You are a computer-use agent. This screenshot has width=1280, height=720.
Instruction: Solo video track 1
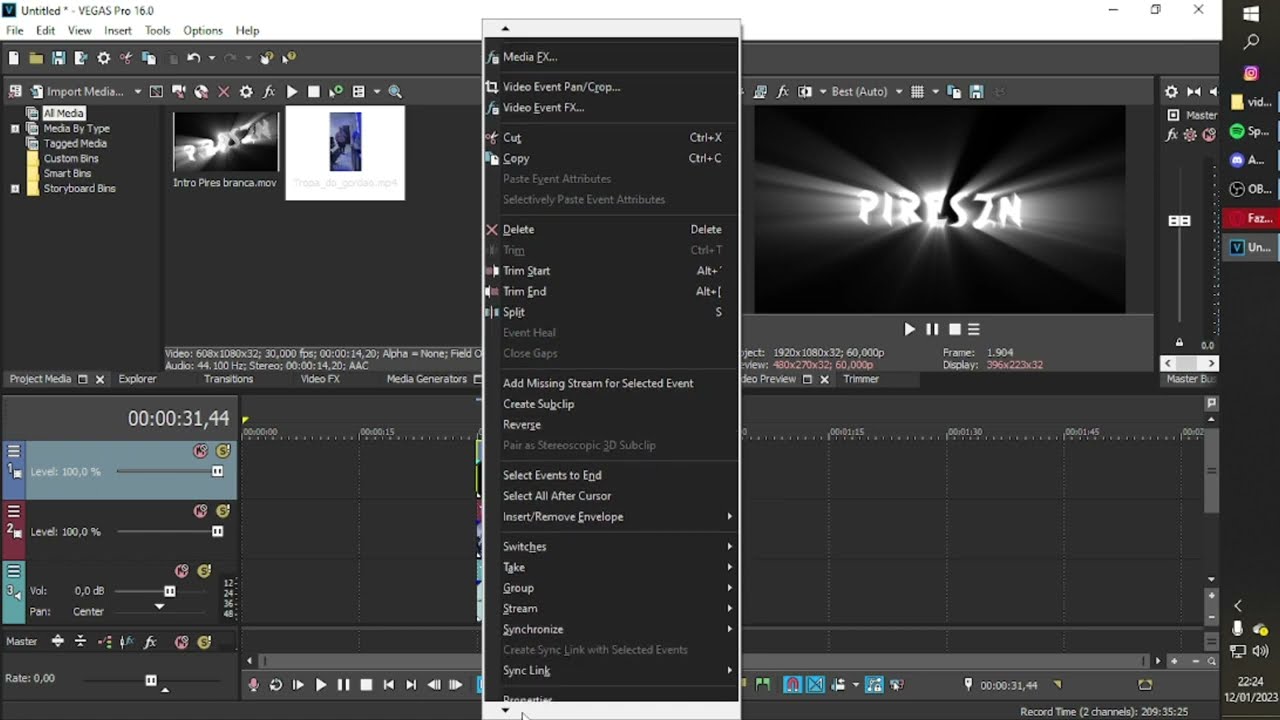[x=223, y=451]
